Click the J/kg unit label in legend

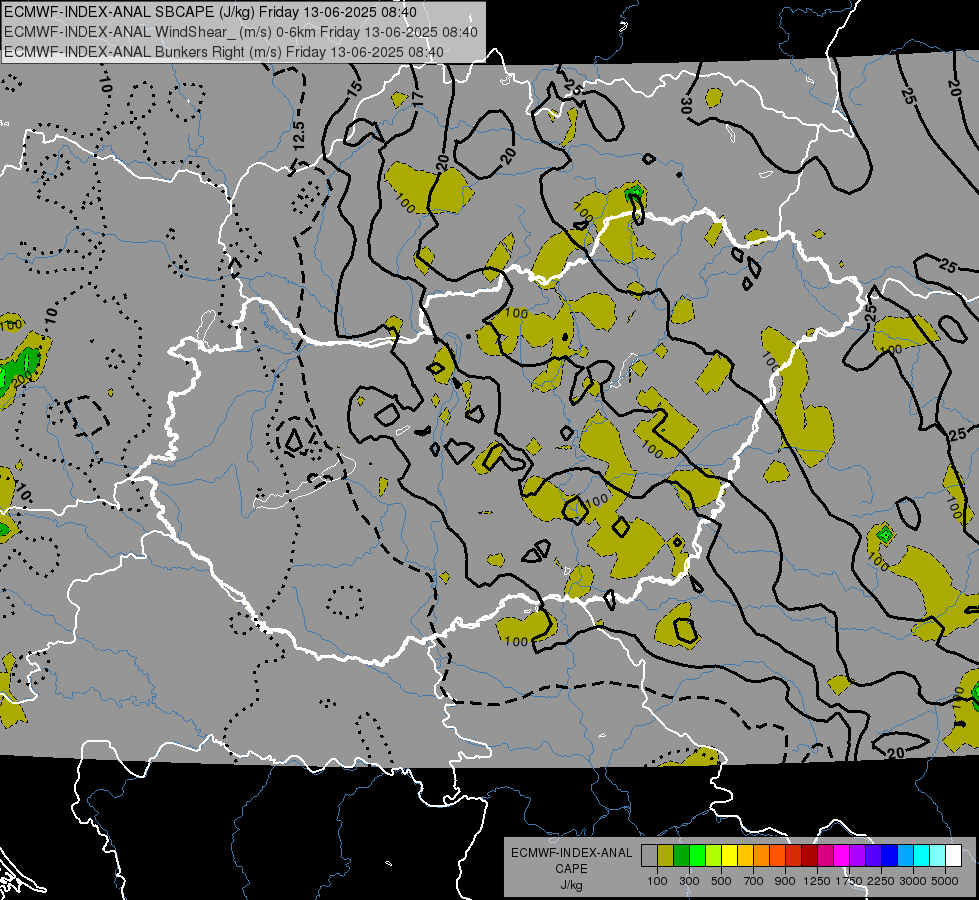(572, 885)
